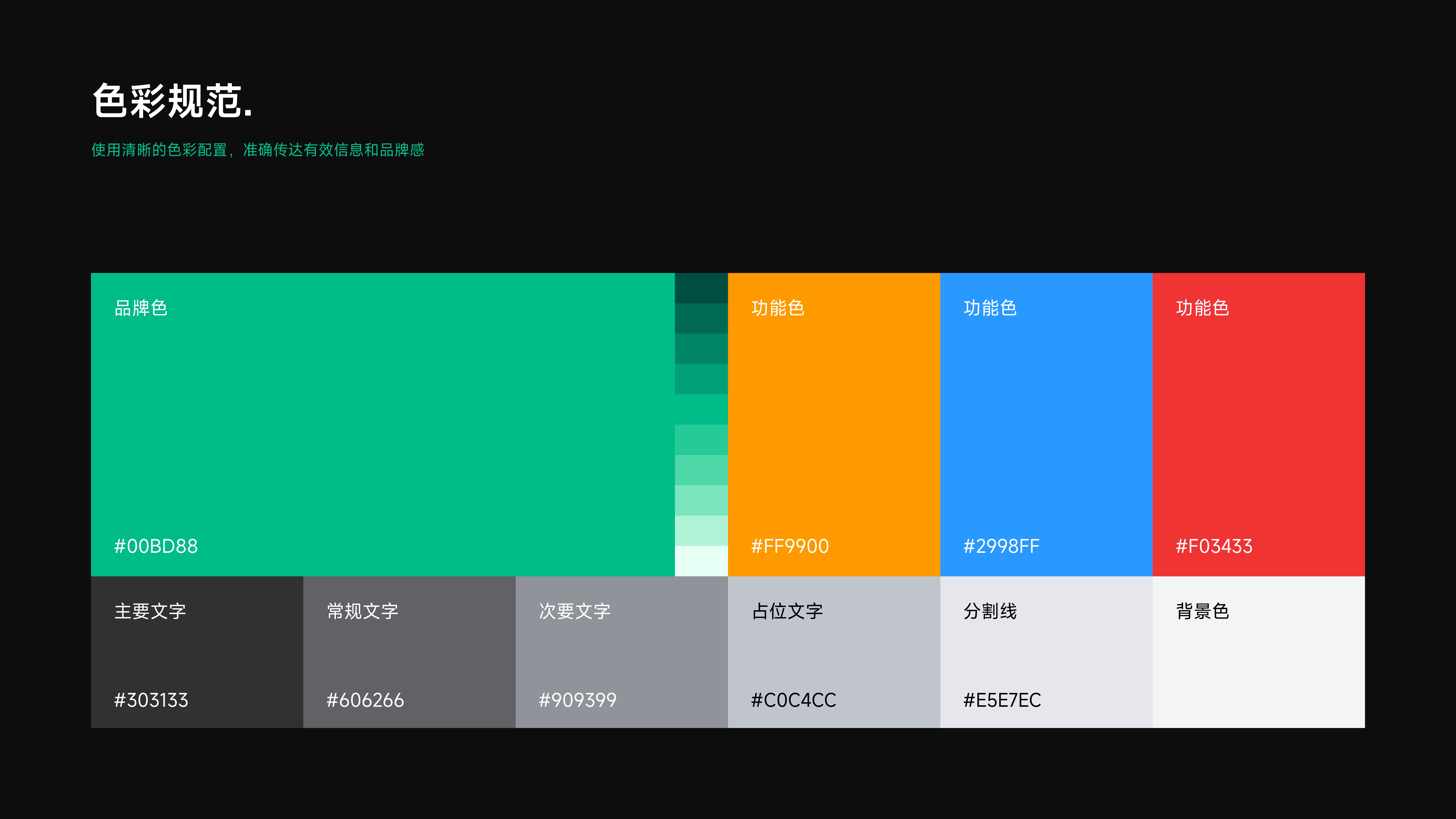
Task: Click the green subtitle text under title
Action: (x=258, y=150)
